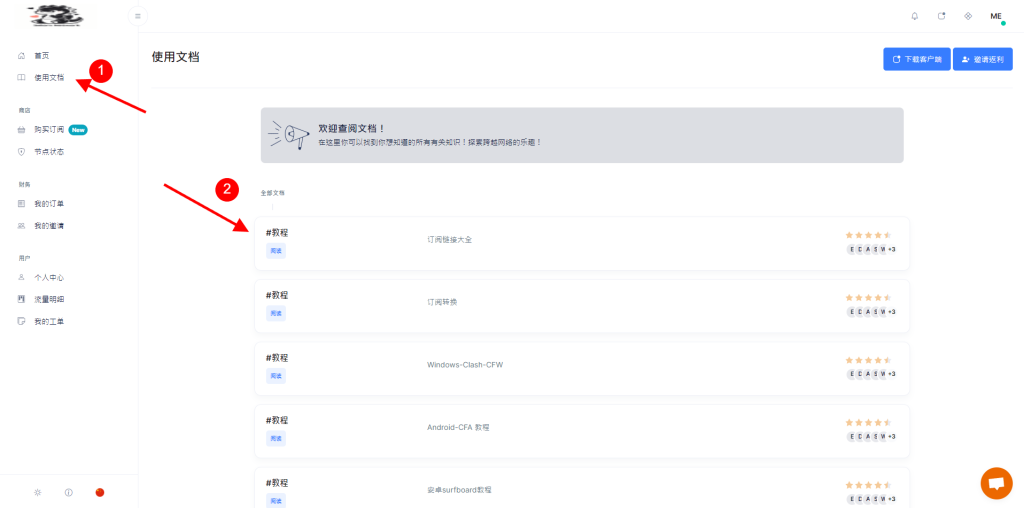Open the orange chat support bubble
The image size is (1024, 508).
995,483
